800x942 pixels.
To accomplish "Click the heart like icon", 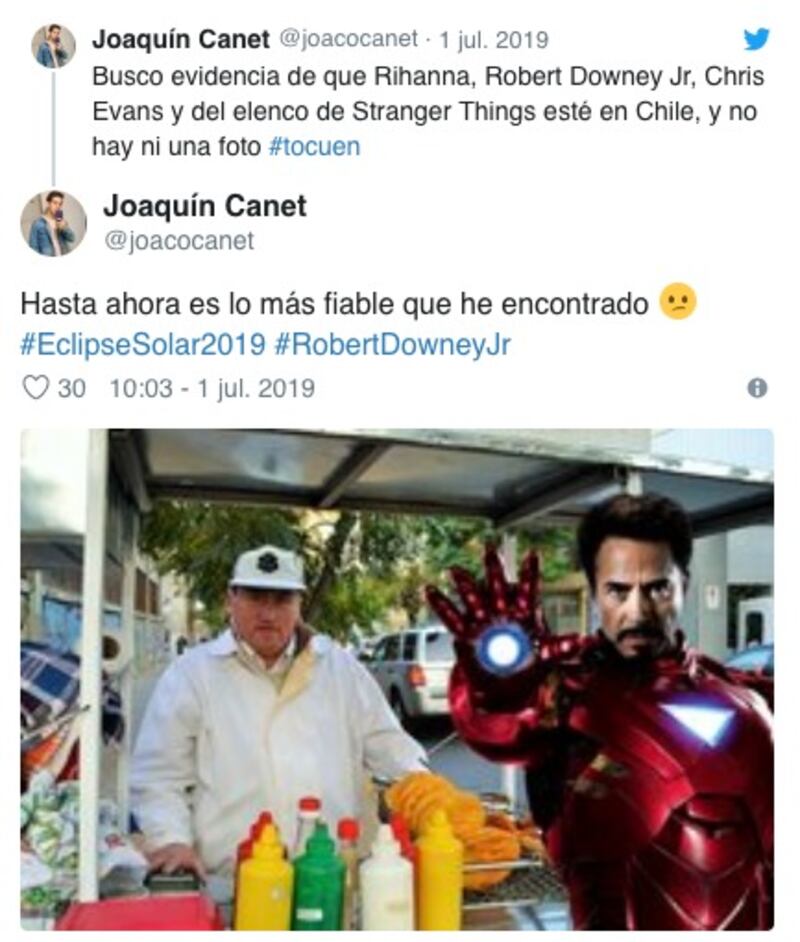I will point(35,388).
